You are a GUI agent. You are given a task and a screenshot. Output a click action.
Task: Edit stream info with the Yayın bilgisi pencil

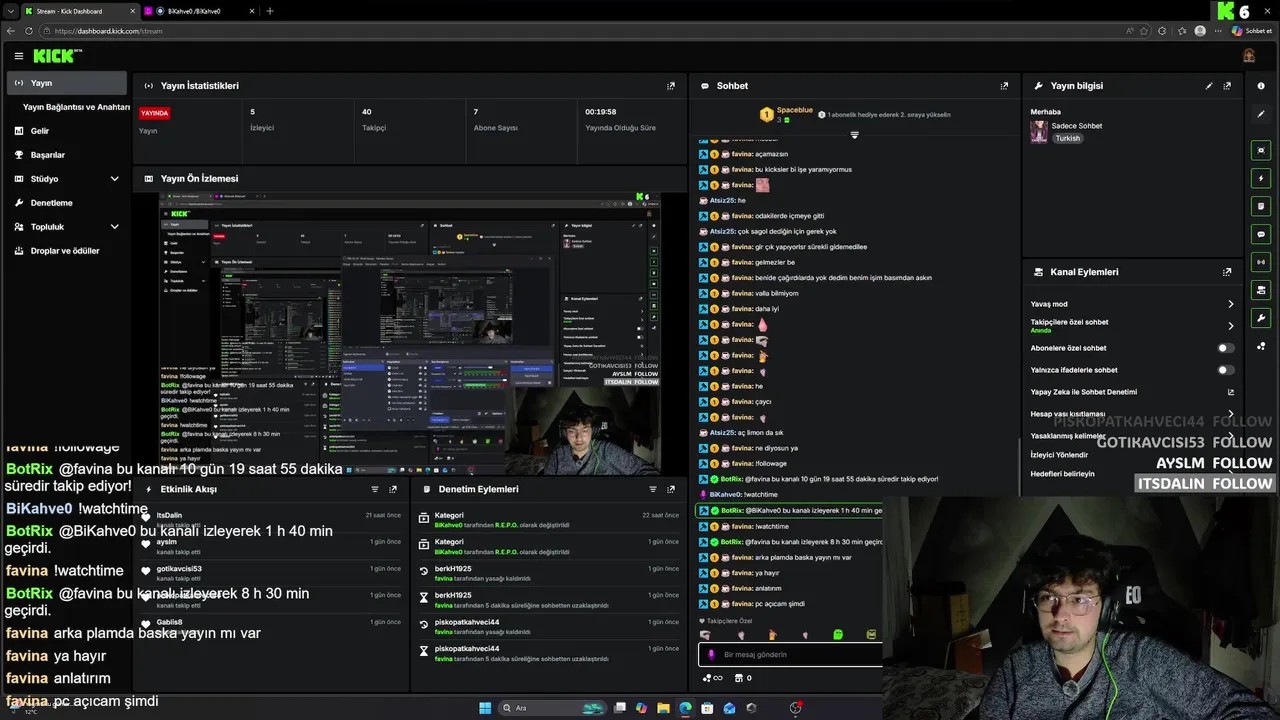tap(1209, 86)
